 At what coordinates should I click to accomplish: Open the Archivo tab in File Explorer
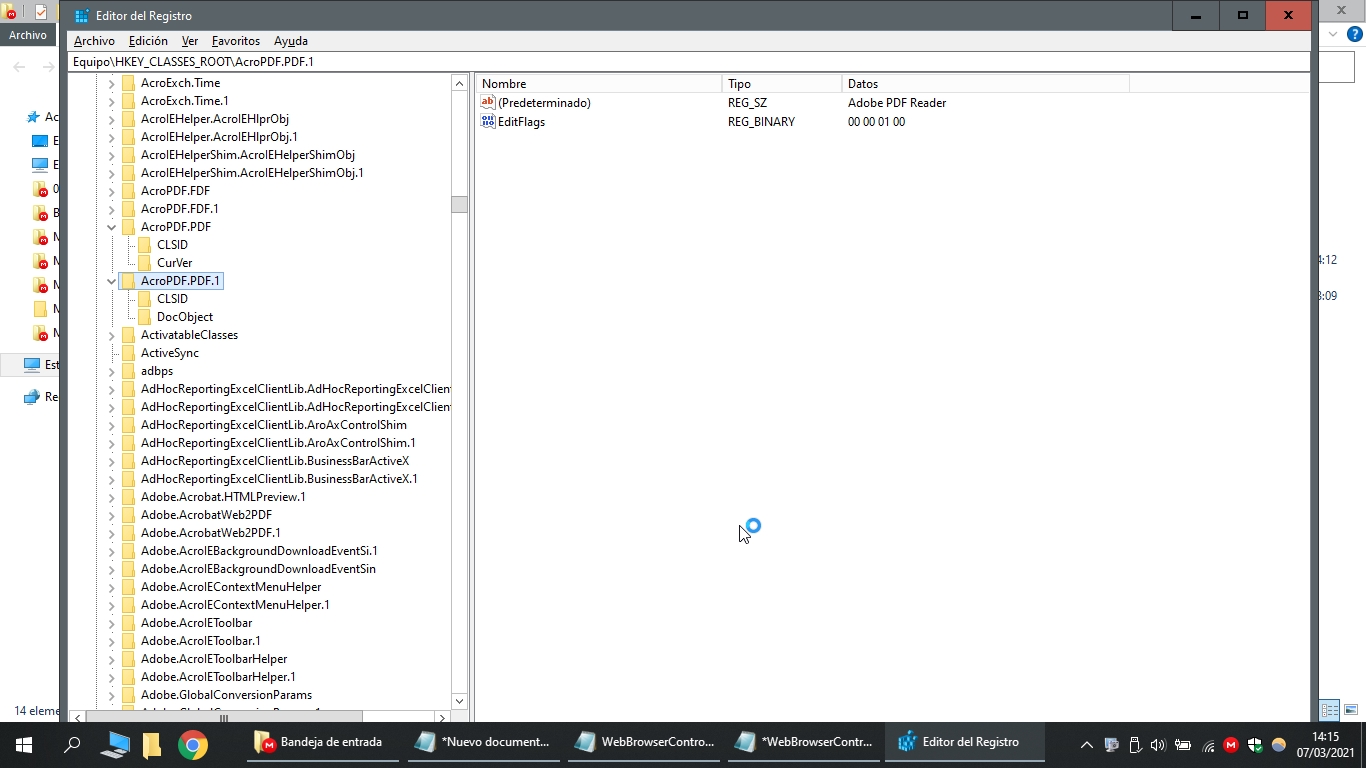coord(28,35)
